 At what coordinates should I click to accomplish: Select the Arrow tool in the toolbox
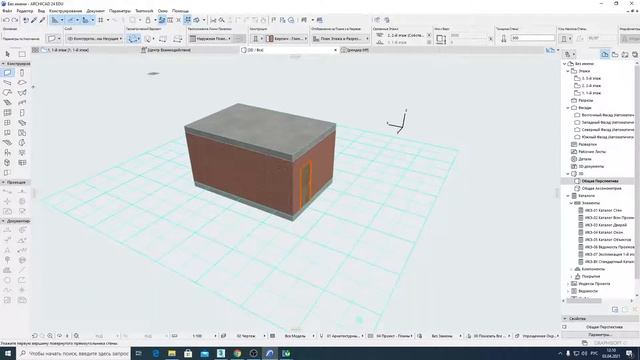tap(7, 54)
